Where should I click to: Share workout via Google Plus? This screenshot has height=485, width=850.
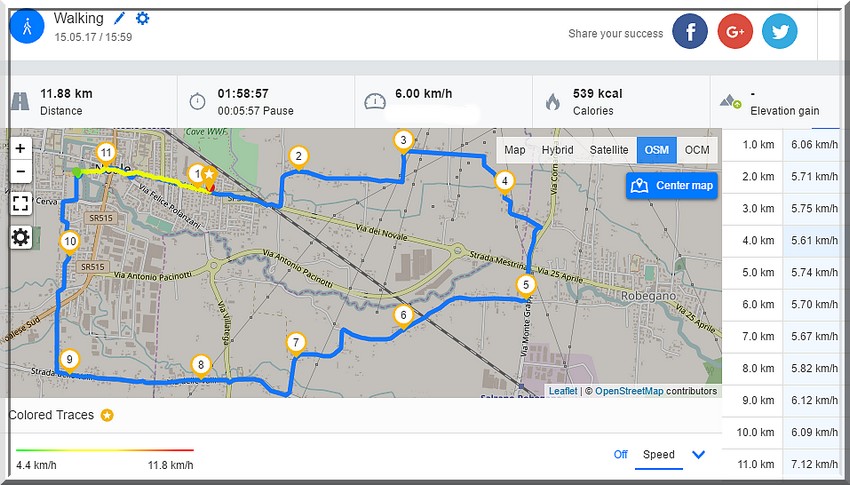pyautogui.click(x=734, y=32)
